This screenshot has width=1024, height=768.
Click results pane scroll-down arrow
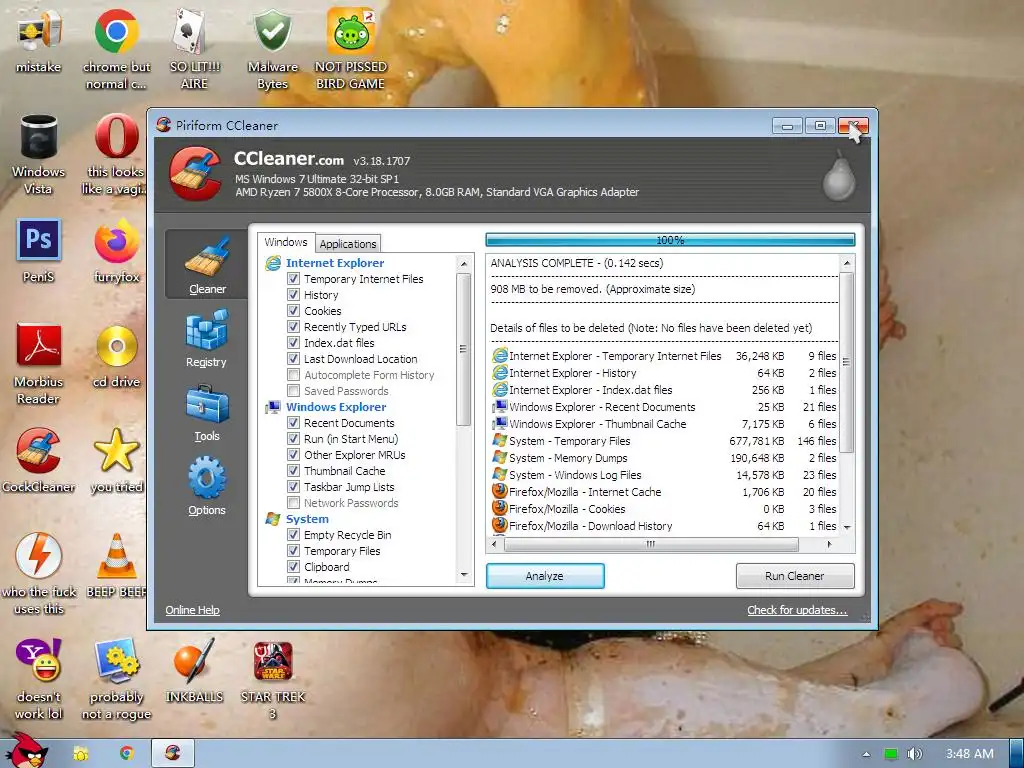(847, 527)
